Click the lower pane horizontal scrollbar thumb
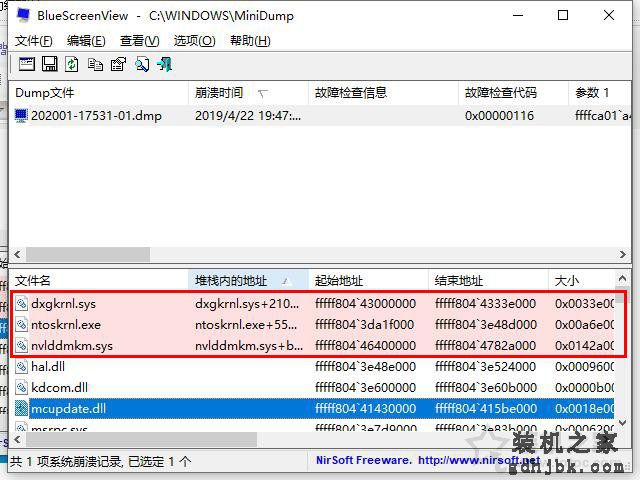 (141, 440)
